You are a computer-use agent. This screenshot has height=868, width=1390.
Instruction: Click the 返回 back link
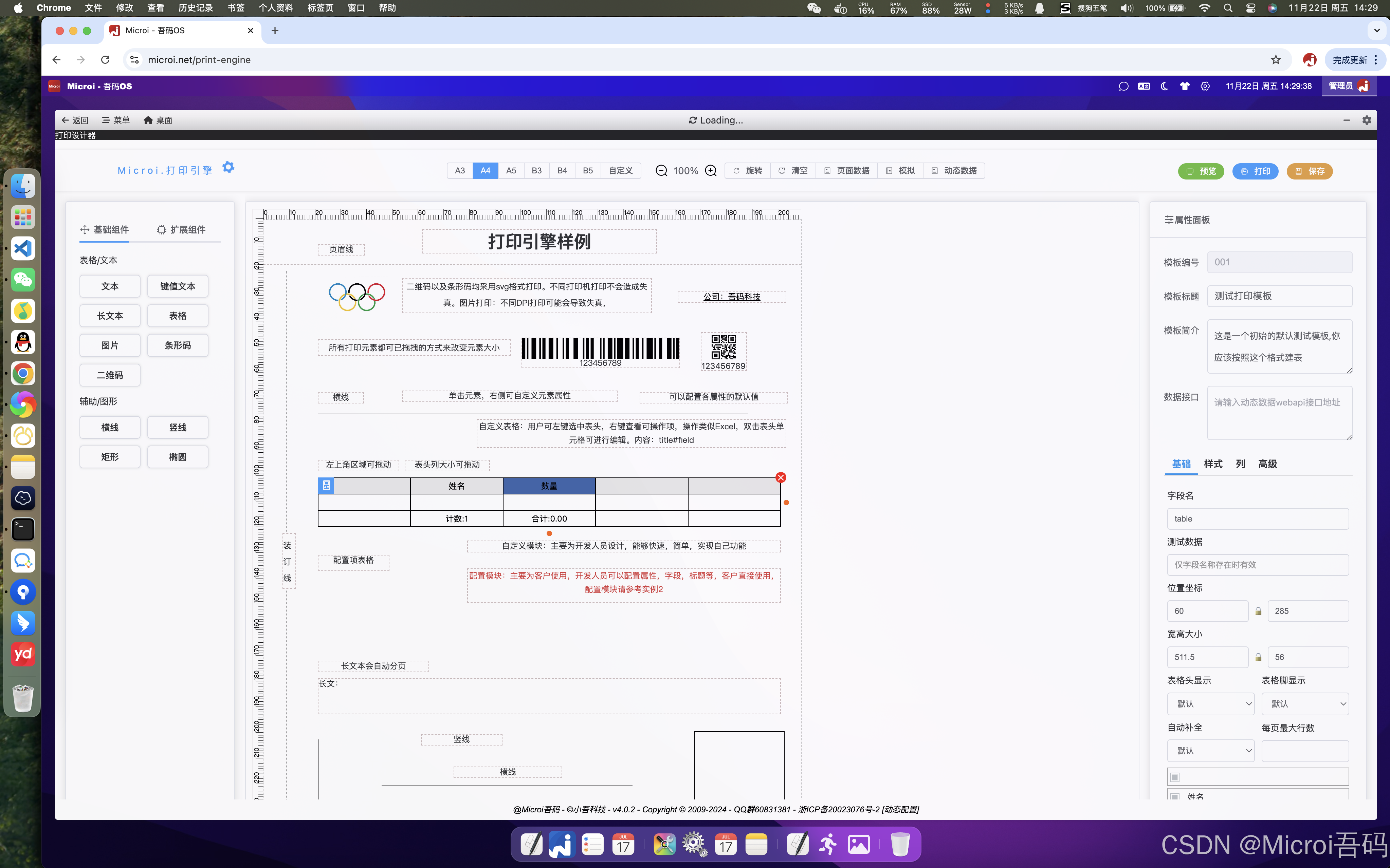pos(75,120)
